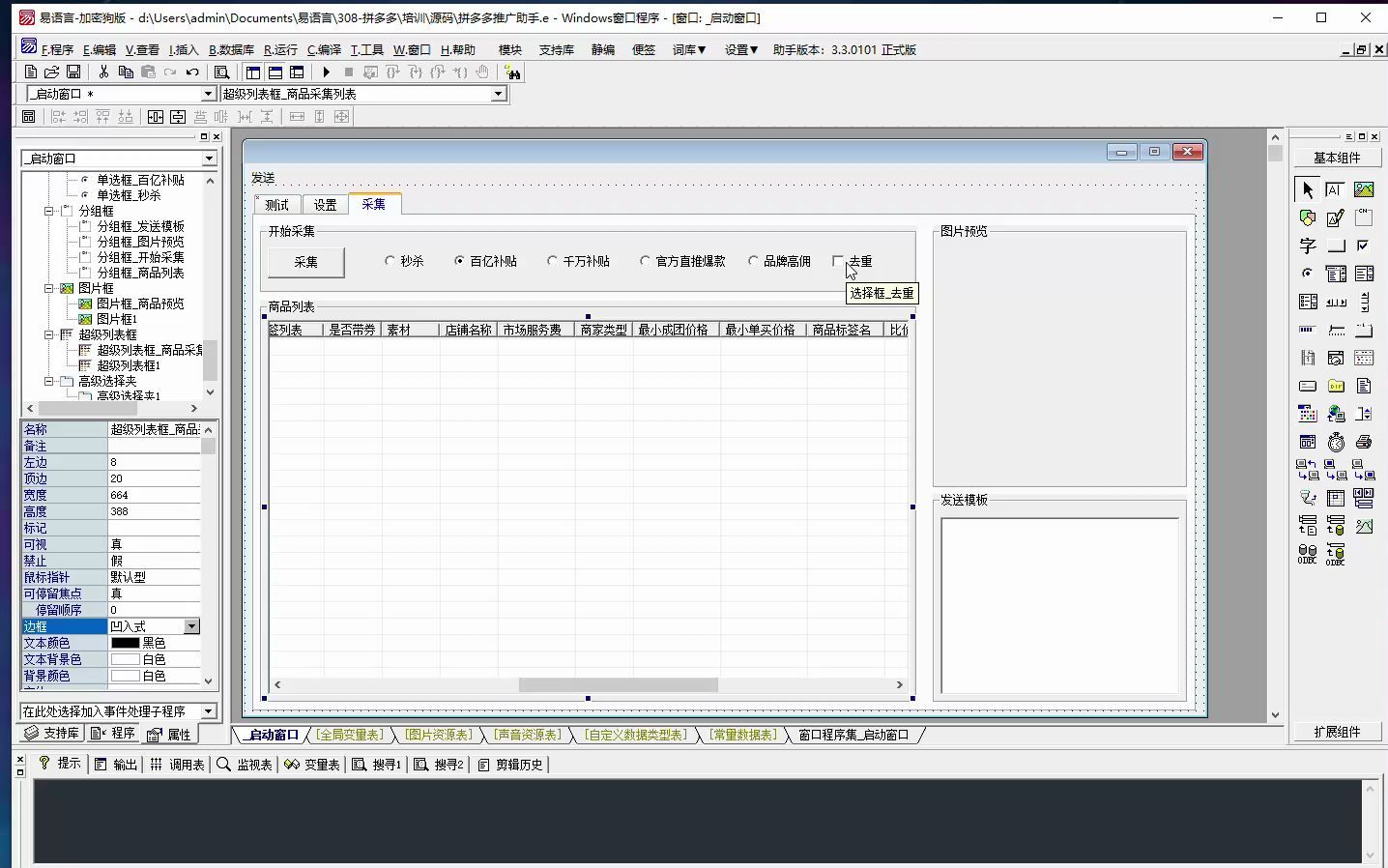Switch to the 设置 tab in the form
This screenshot has width=1388, height=868.
[326, 205]
